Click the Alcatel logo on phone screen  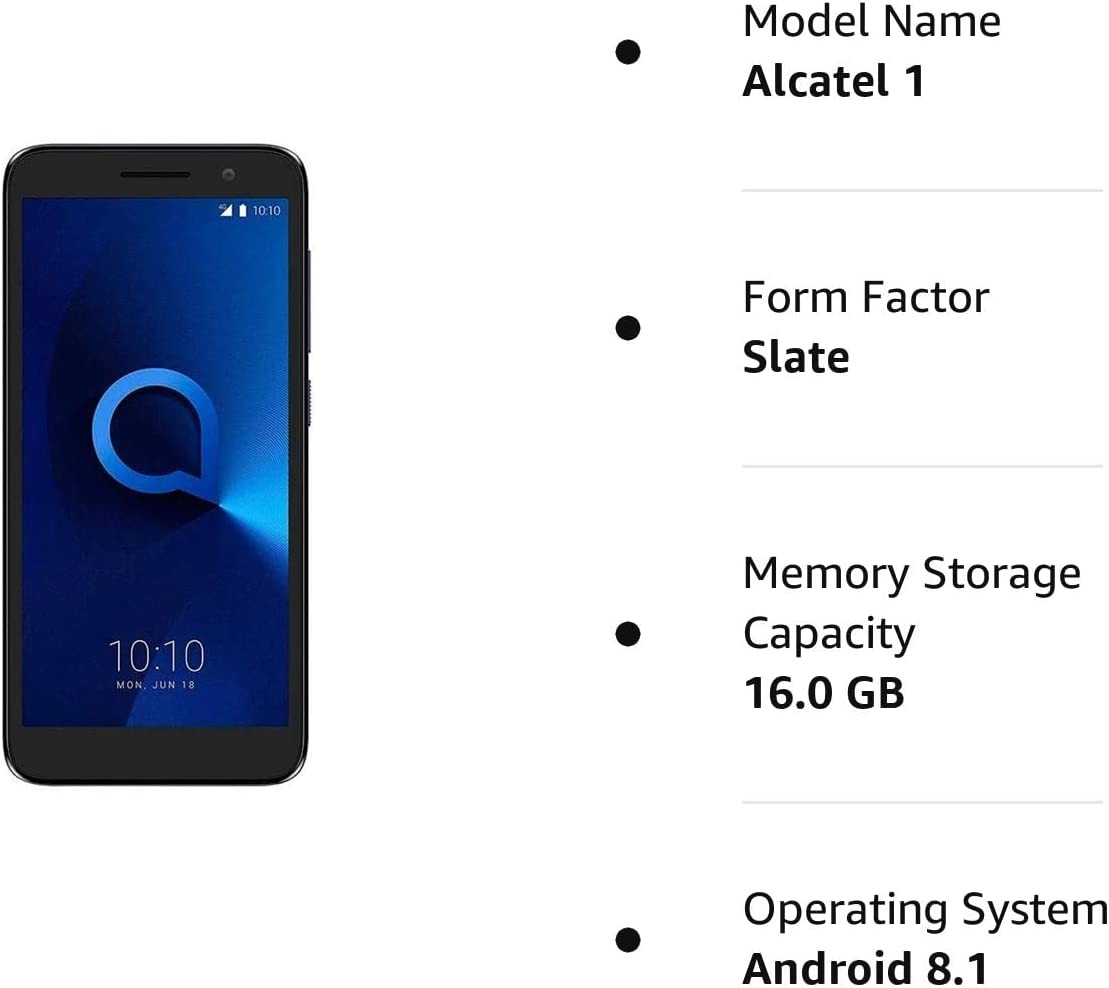[x=156, y=436]
